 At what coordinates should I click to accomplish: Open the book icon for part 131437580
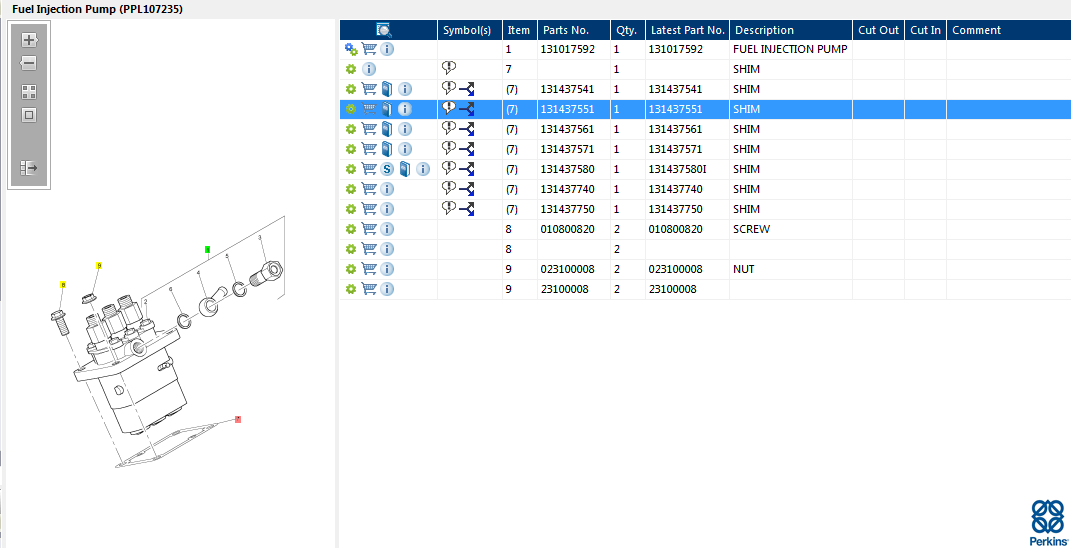coord(405,169)
